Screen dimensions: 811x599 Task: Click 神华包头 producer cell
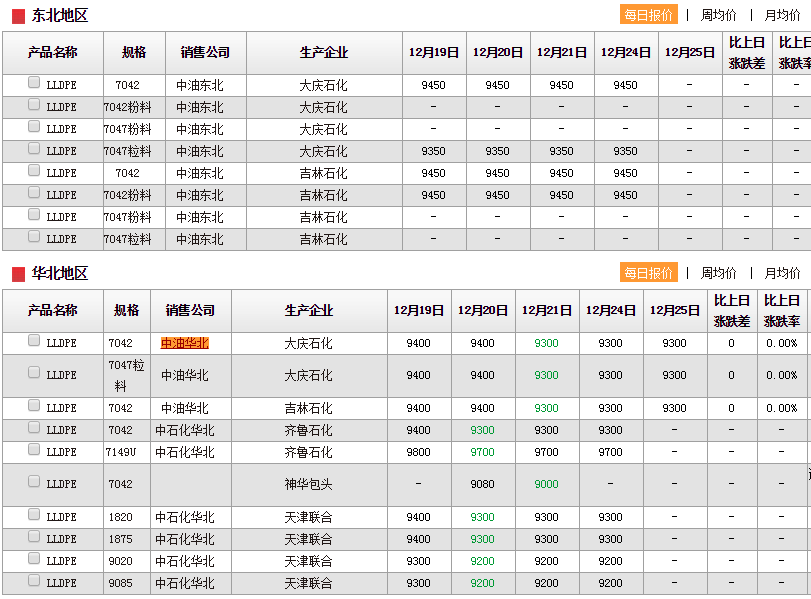tap(308, 484)
